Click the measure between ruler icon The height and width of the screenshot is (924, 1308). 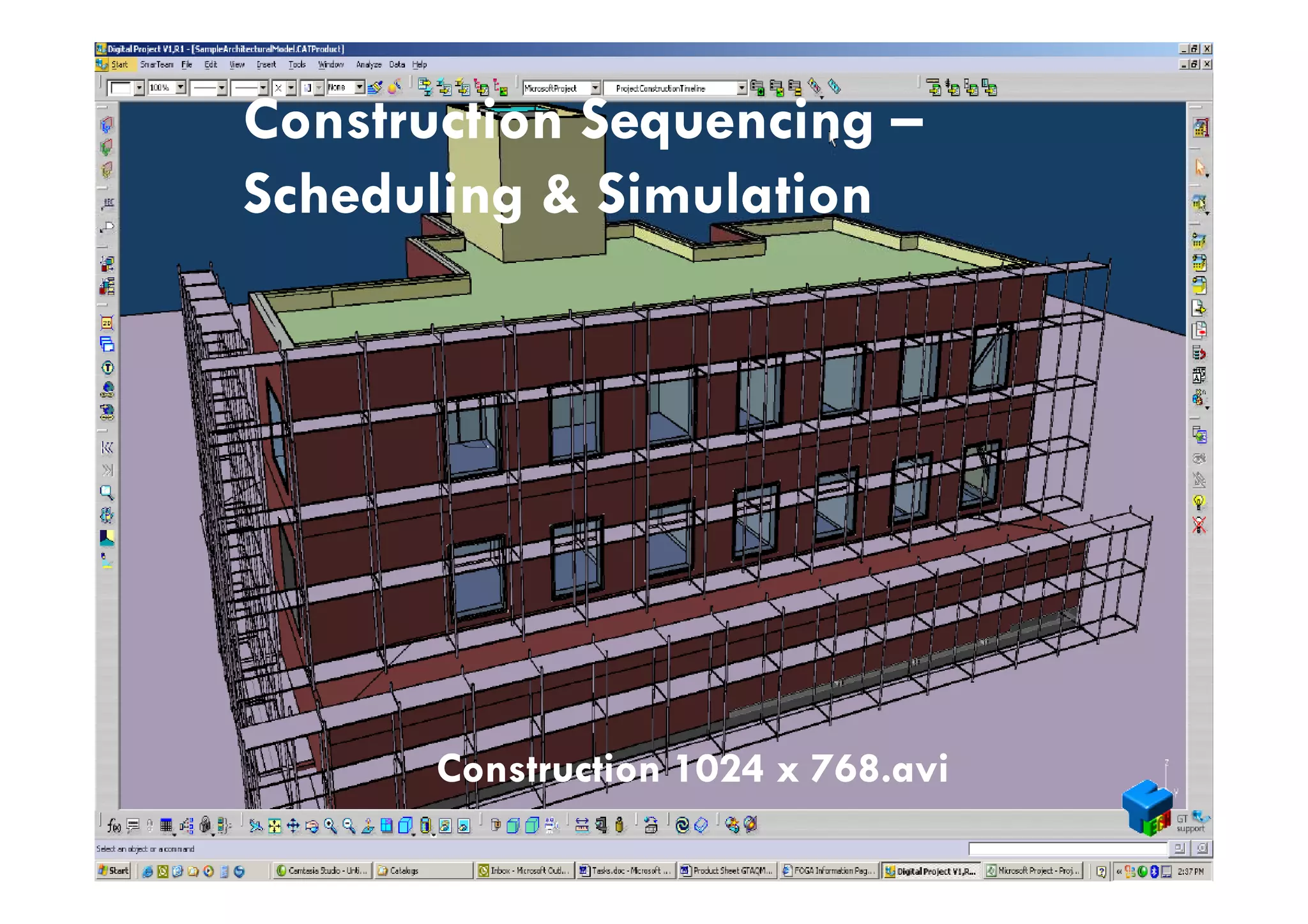click(x=582, y=826)
